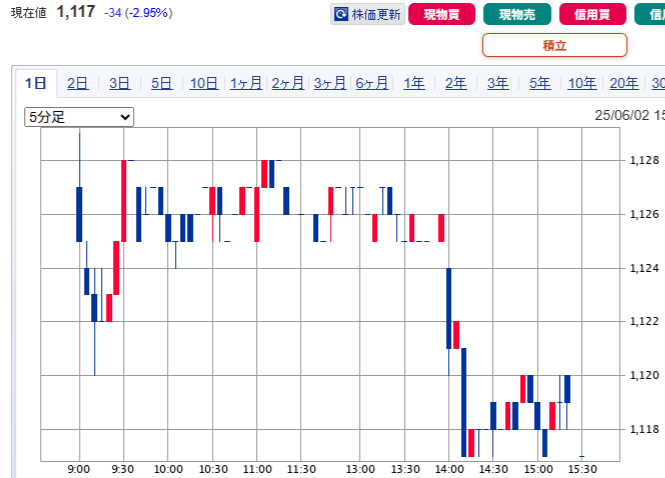The image size is (665, 478).
Task: Click the 15:30 time axis label
Action: tap(583, 470)
